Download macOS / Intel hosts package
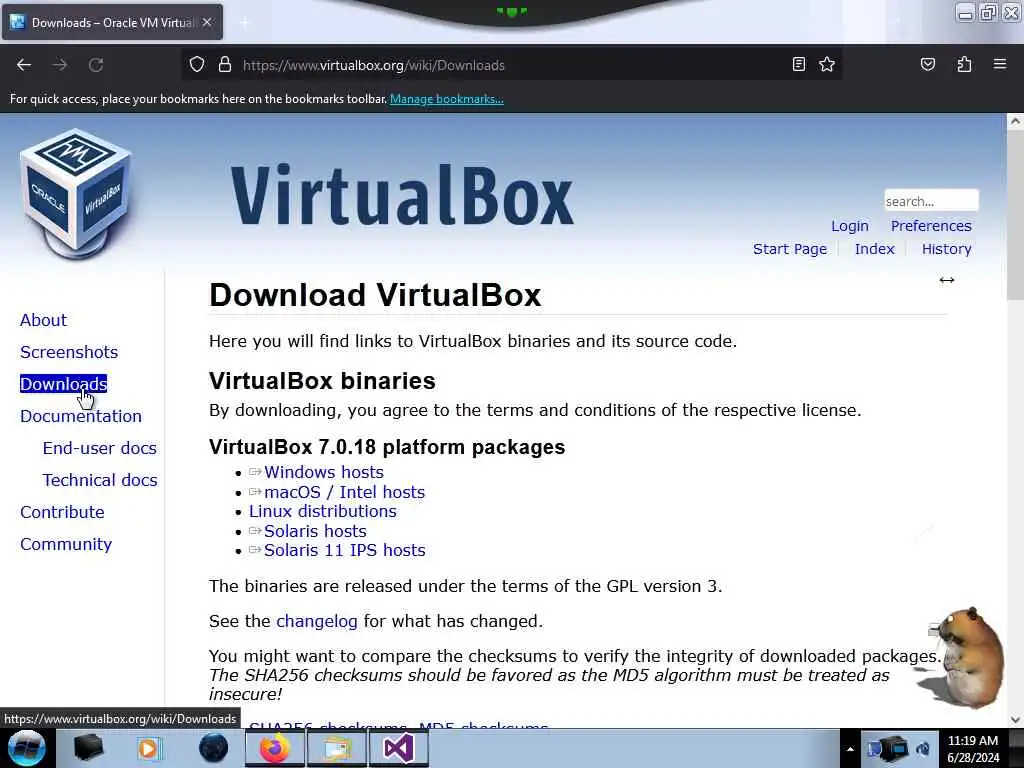Image resolution: width=1024 pixels, height=768 pixels. (x=344, y=492)
